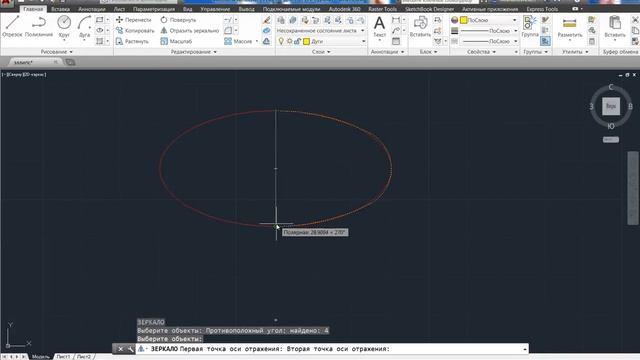
Task: Expand the Слои panel
Action: pyautogui.click(x=321, y=52)
